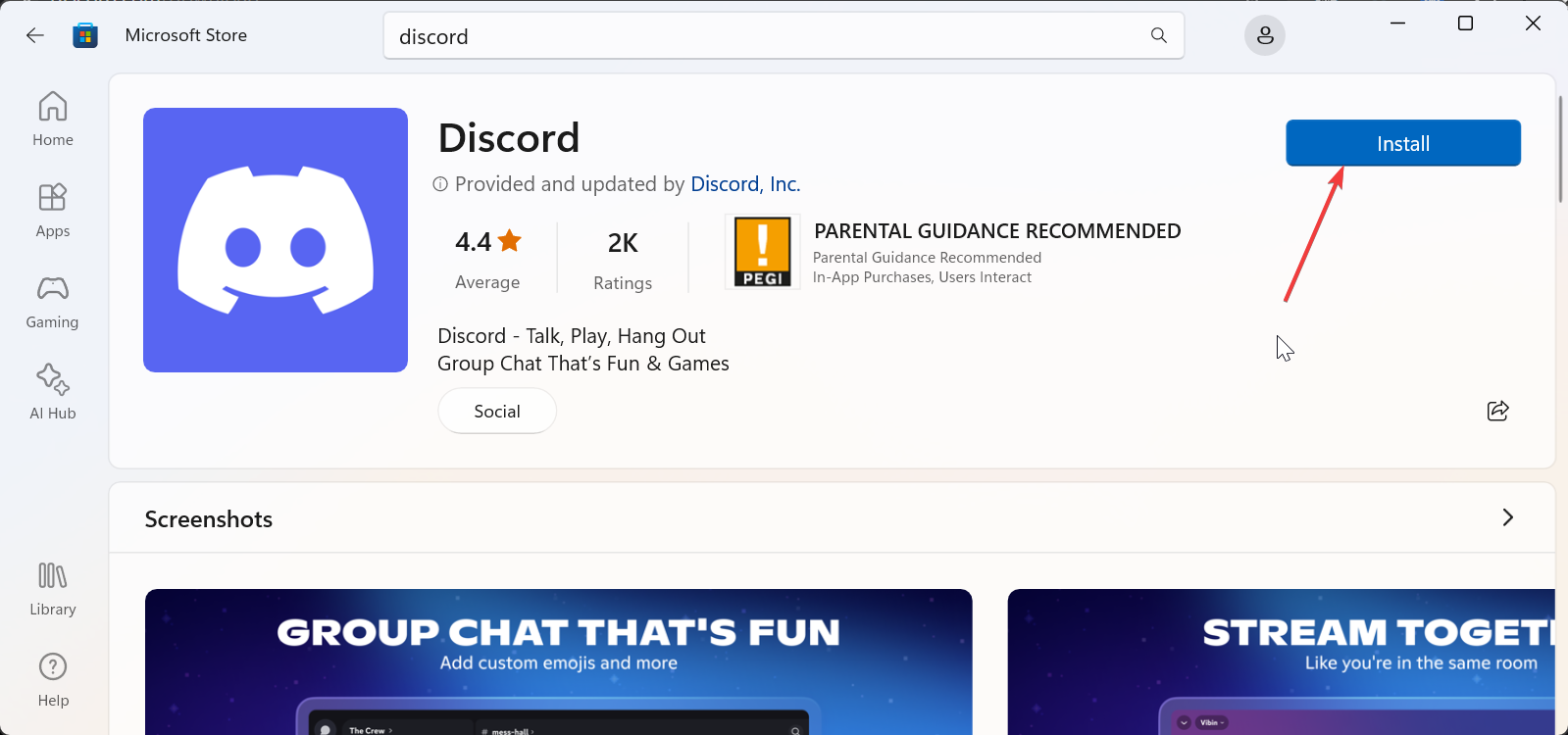The width and height of the screenshot is (1568, 735).
Task: Switch to the Gaming section
Action: 53,301
